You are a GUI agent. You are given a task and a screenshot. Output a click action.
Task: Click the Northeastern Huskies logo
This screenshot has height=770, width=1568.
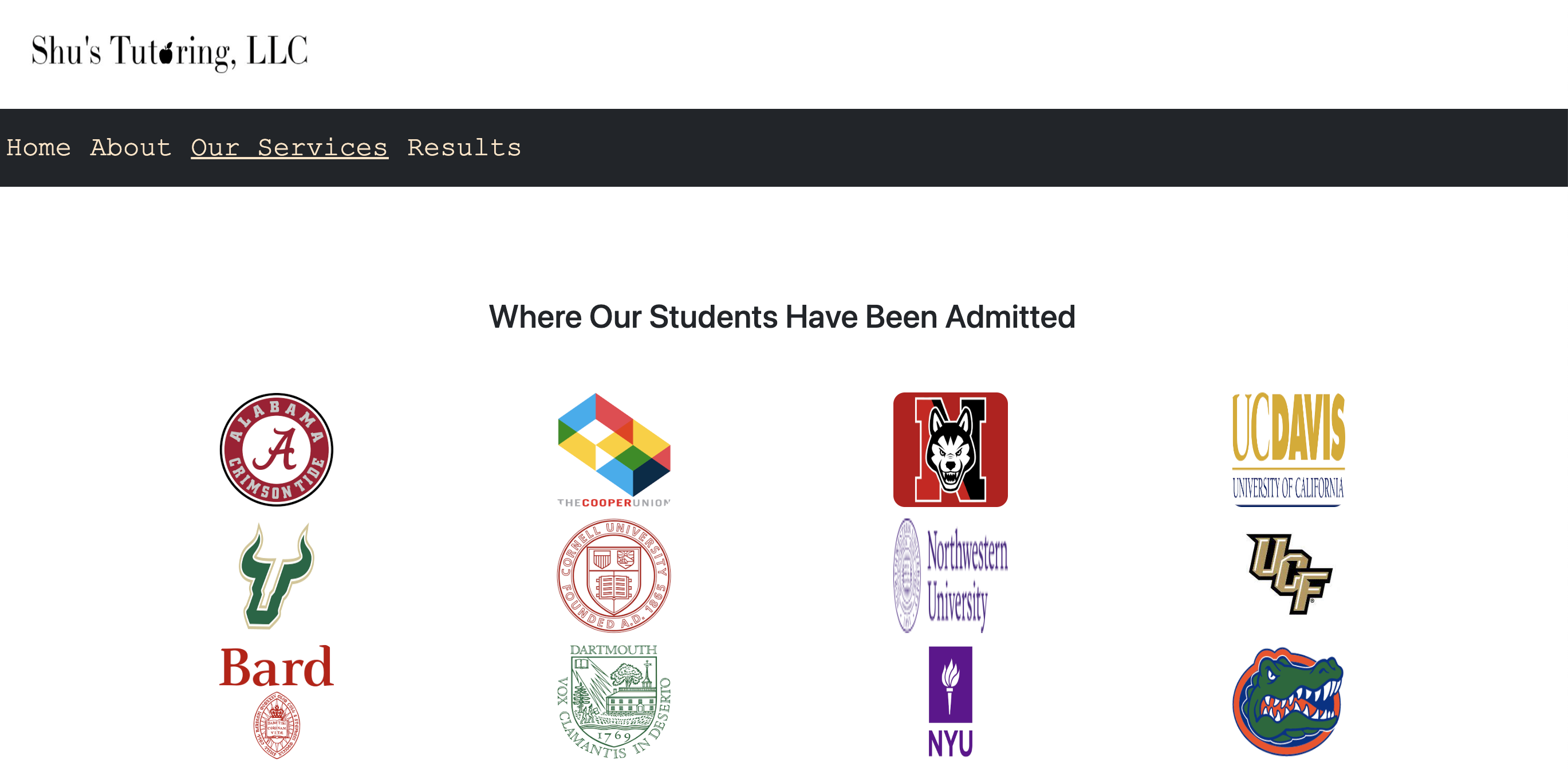coord(951,450)
